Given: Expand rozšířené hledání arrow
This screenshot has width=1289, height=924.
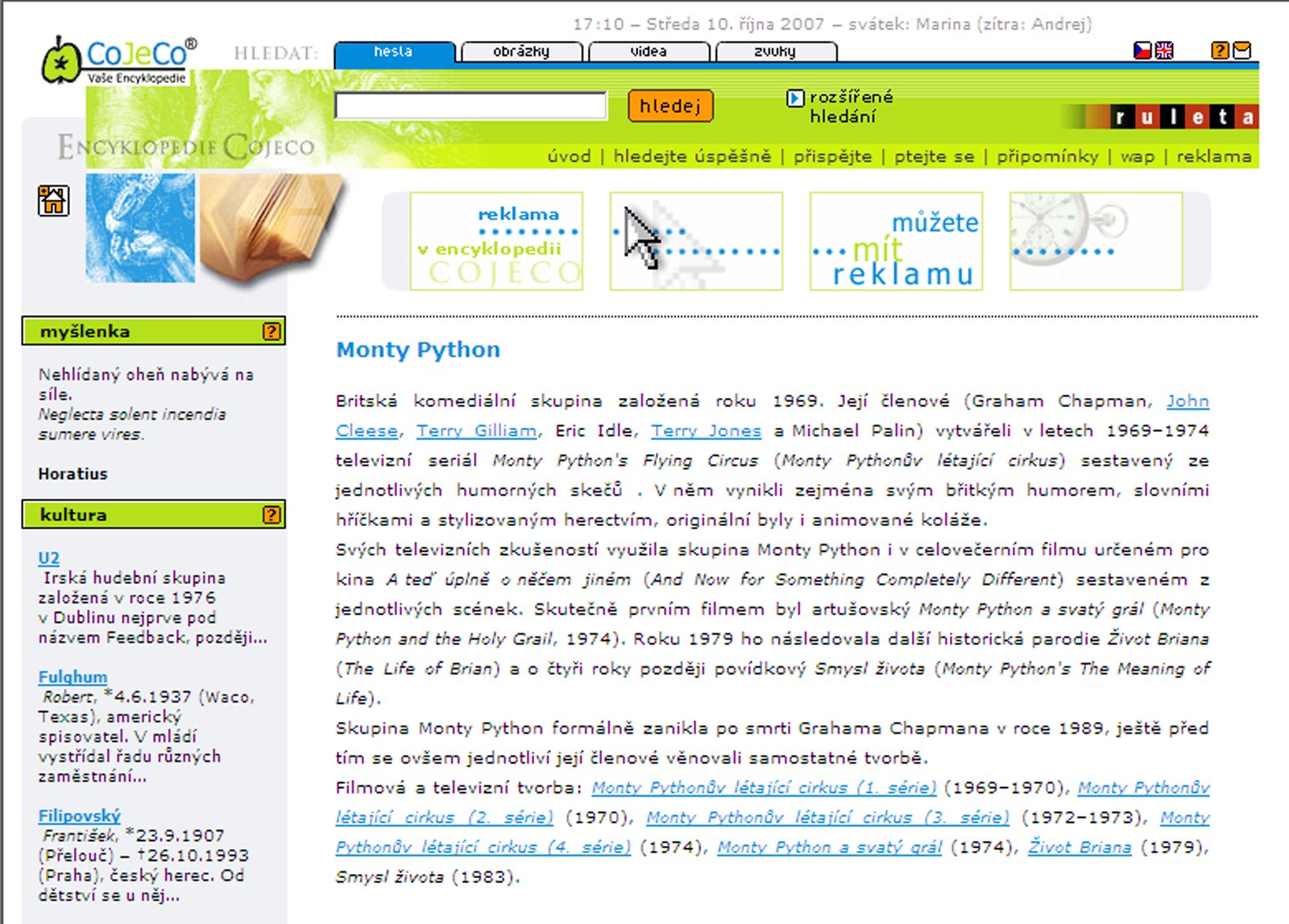Looking at the screenshot, I should pos(794,98).
